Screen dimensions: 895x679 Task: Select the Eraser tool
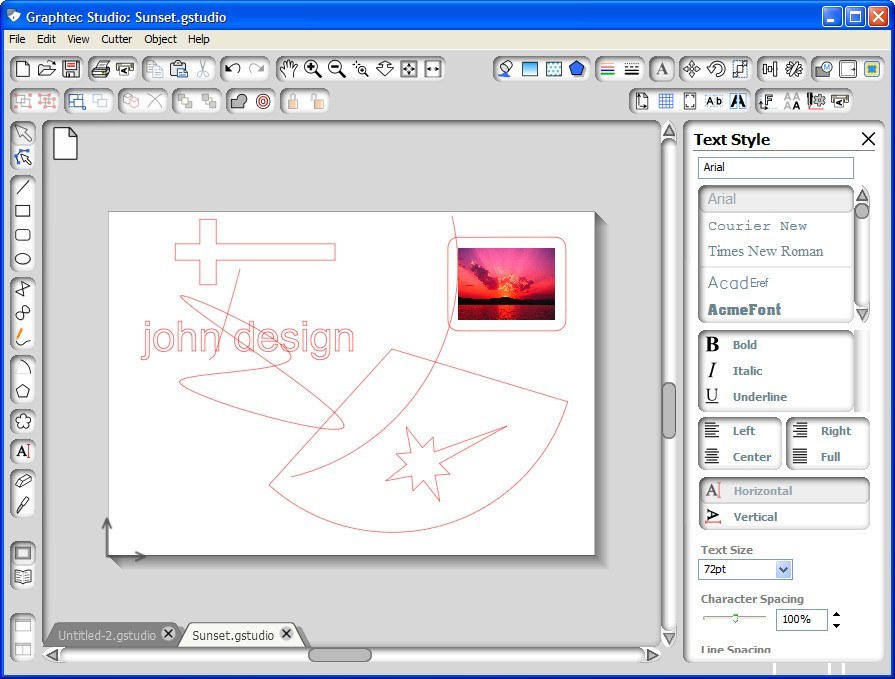23,481
